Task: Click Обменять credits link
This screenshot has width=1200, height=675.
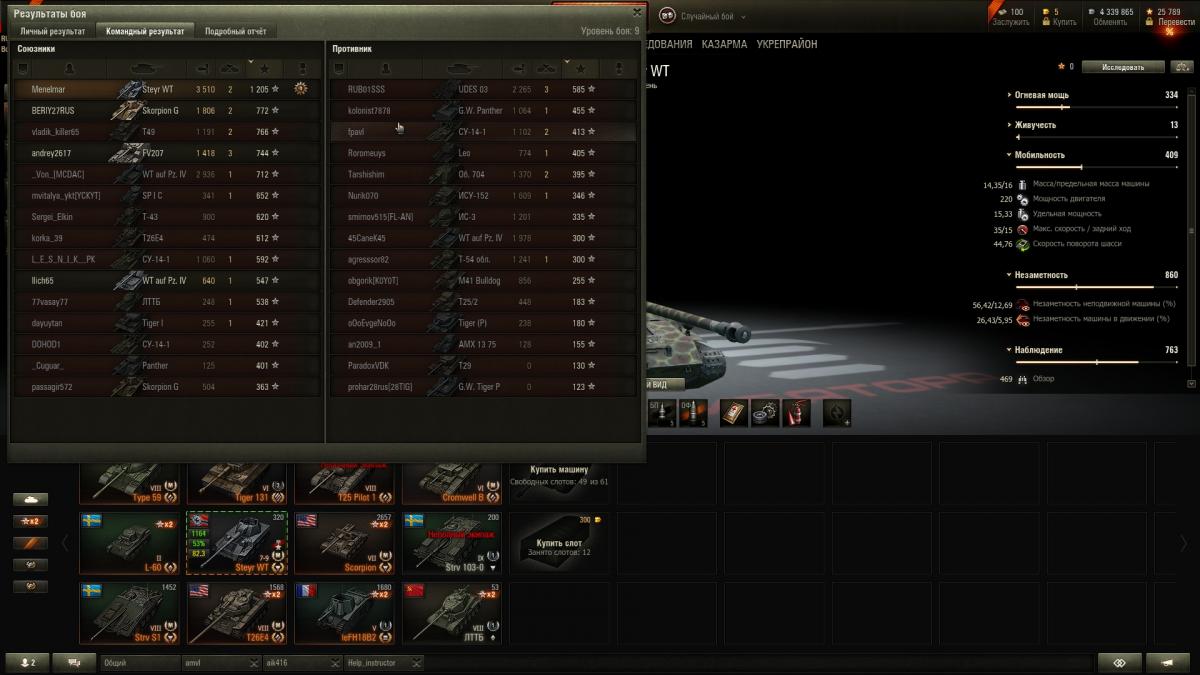Action: click(1110, 22)
